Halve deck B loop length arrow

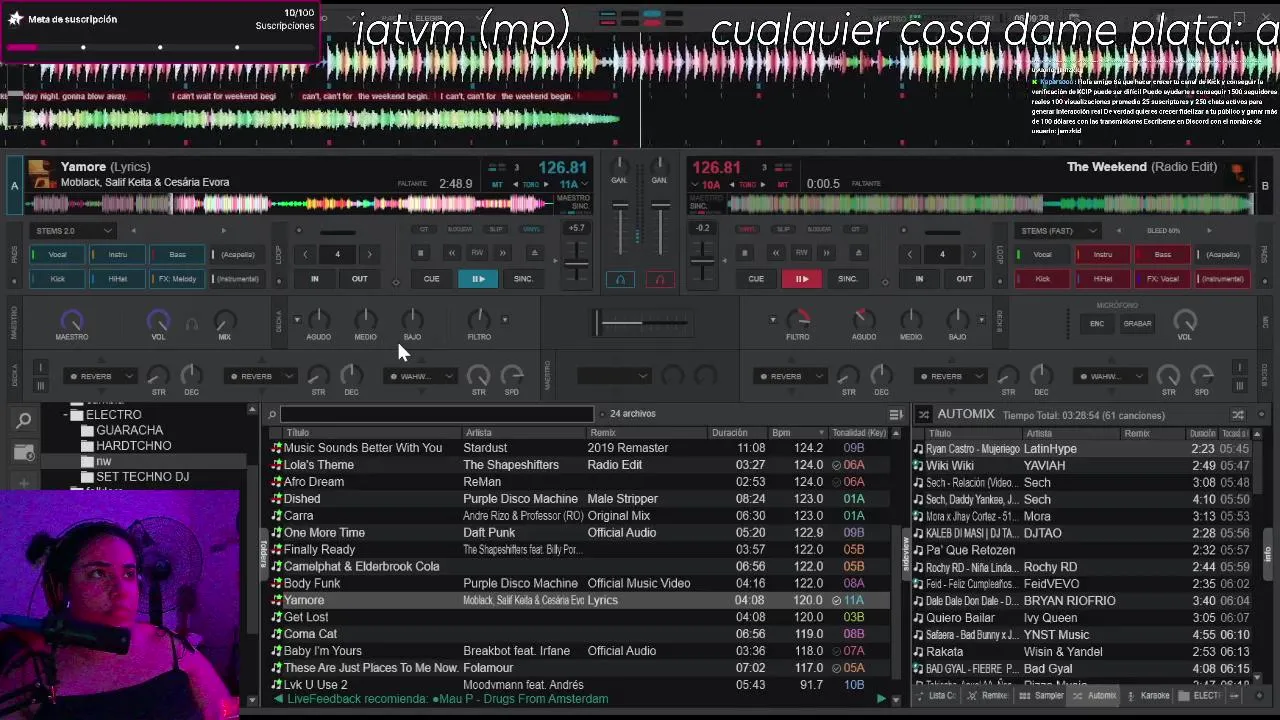909,254
